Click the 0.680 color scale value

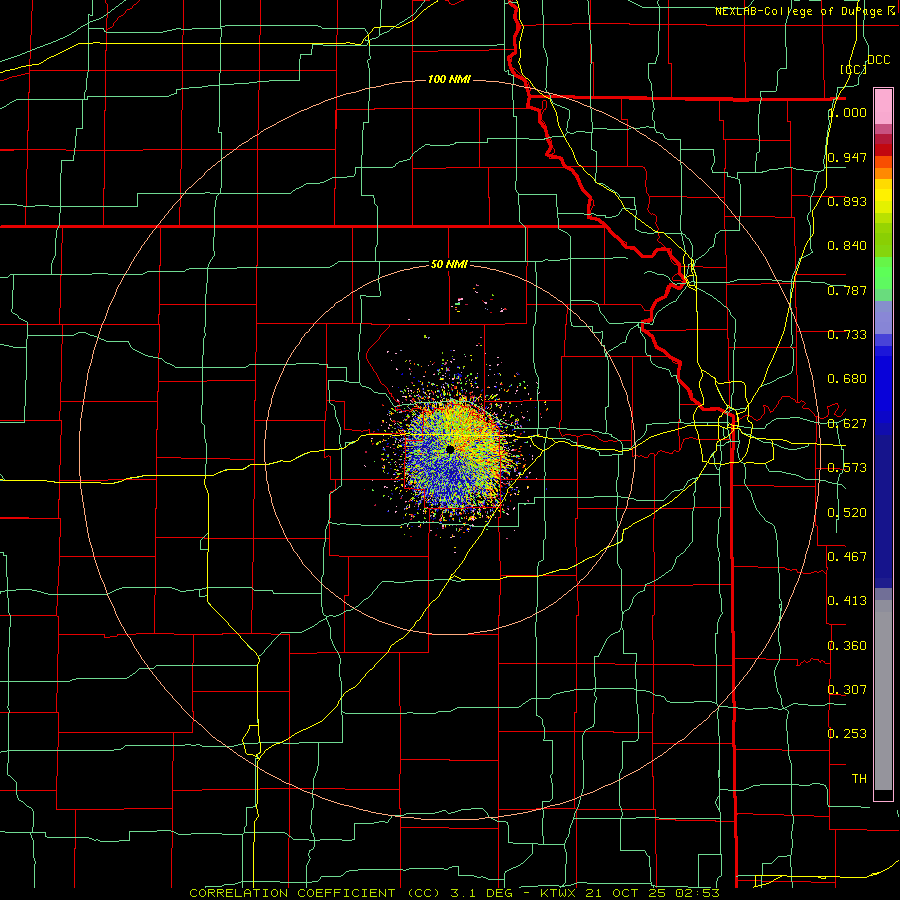[x=847, y=379]
